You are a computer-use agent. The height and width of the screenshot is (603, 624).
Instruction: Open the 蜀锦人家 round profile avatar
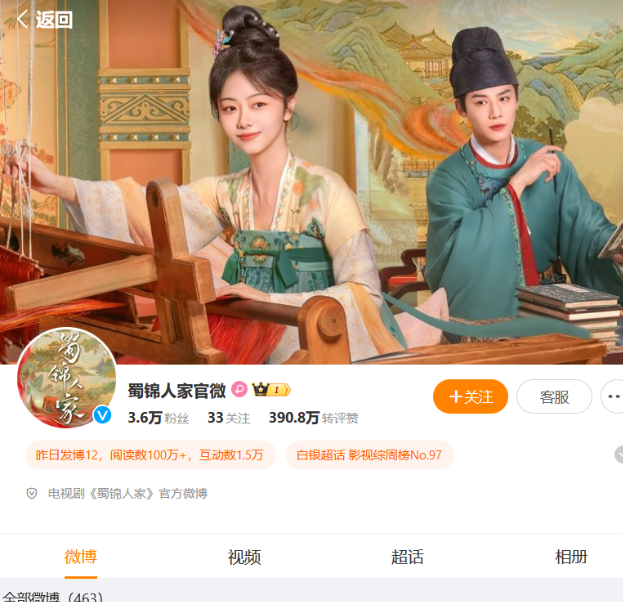(66, 378)
